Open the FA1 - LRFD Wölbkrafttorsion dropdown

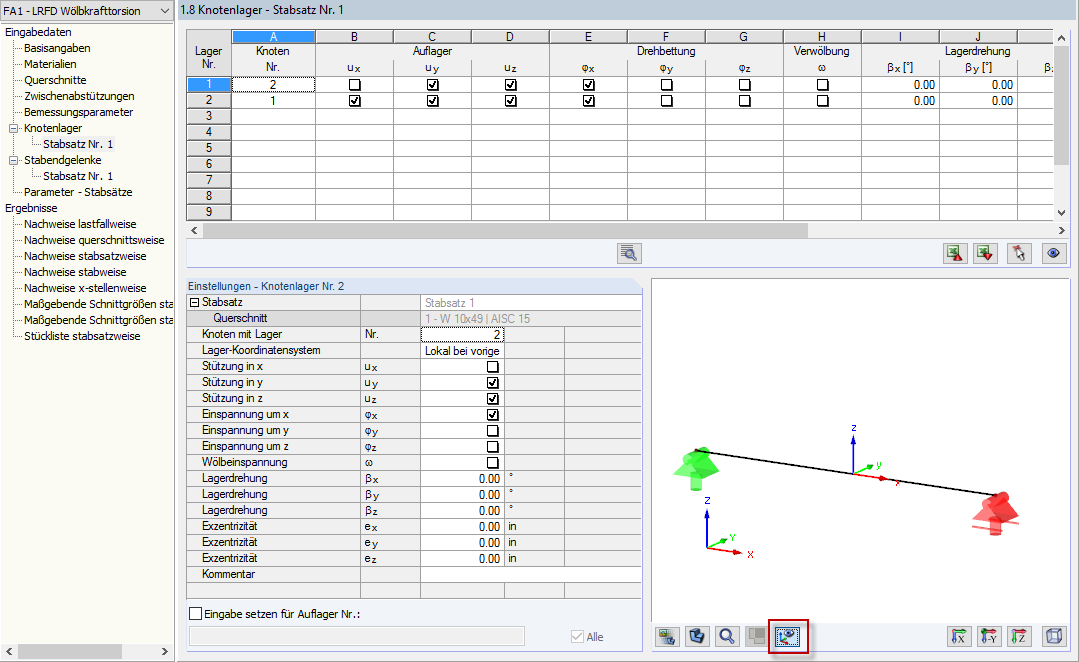165,10
